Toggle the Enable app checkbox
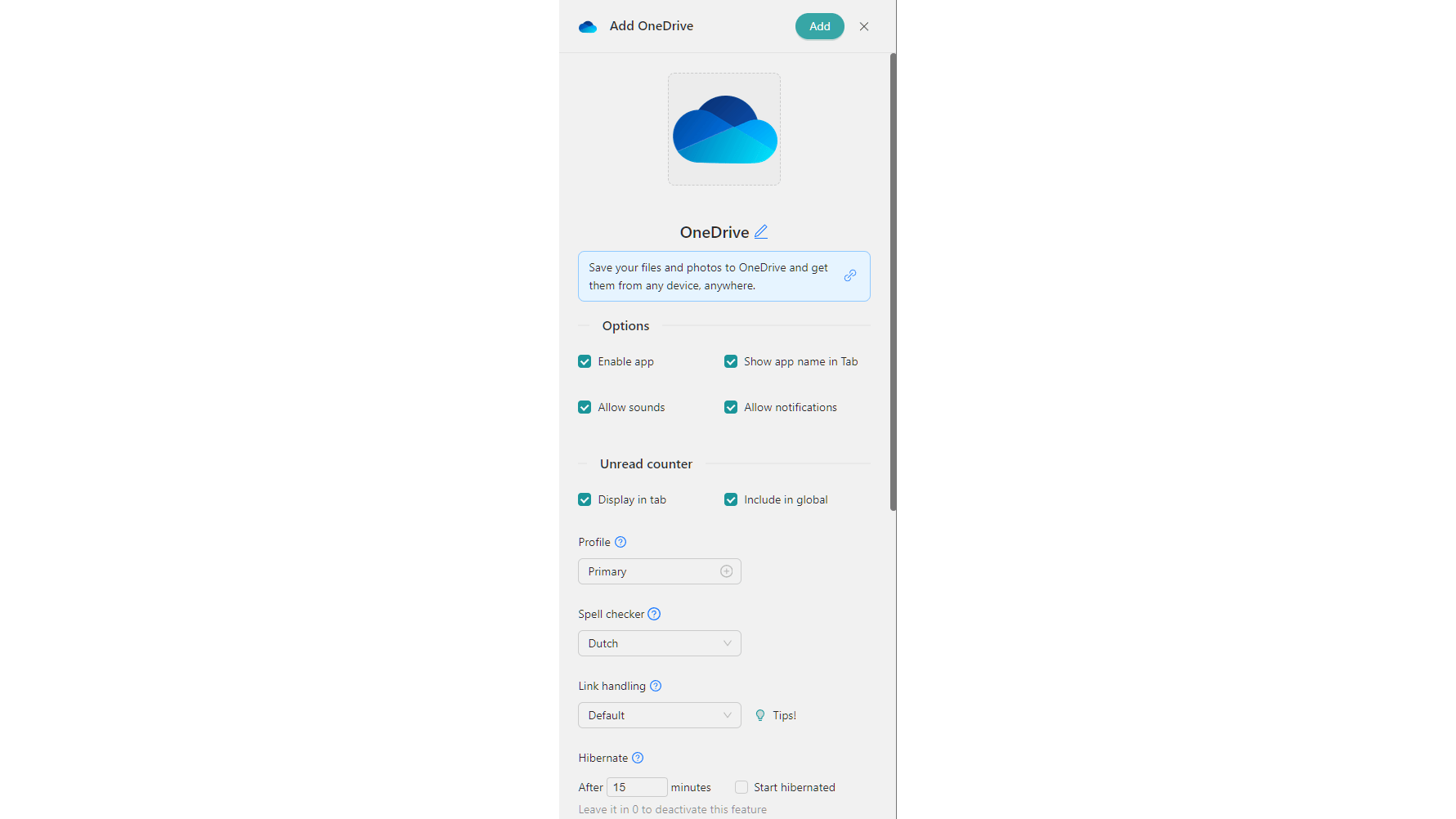 pyautogui.click(x=585, y=361)
